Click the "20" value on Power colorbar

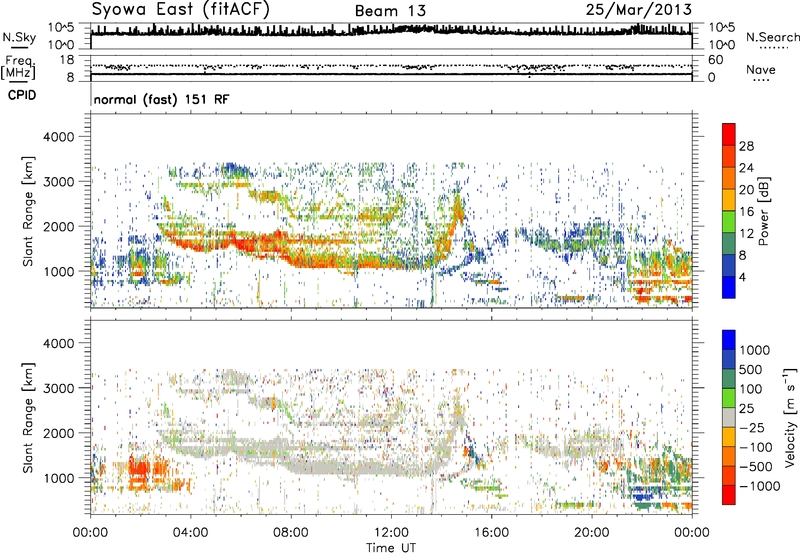(x=746, y=190)
